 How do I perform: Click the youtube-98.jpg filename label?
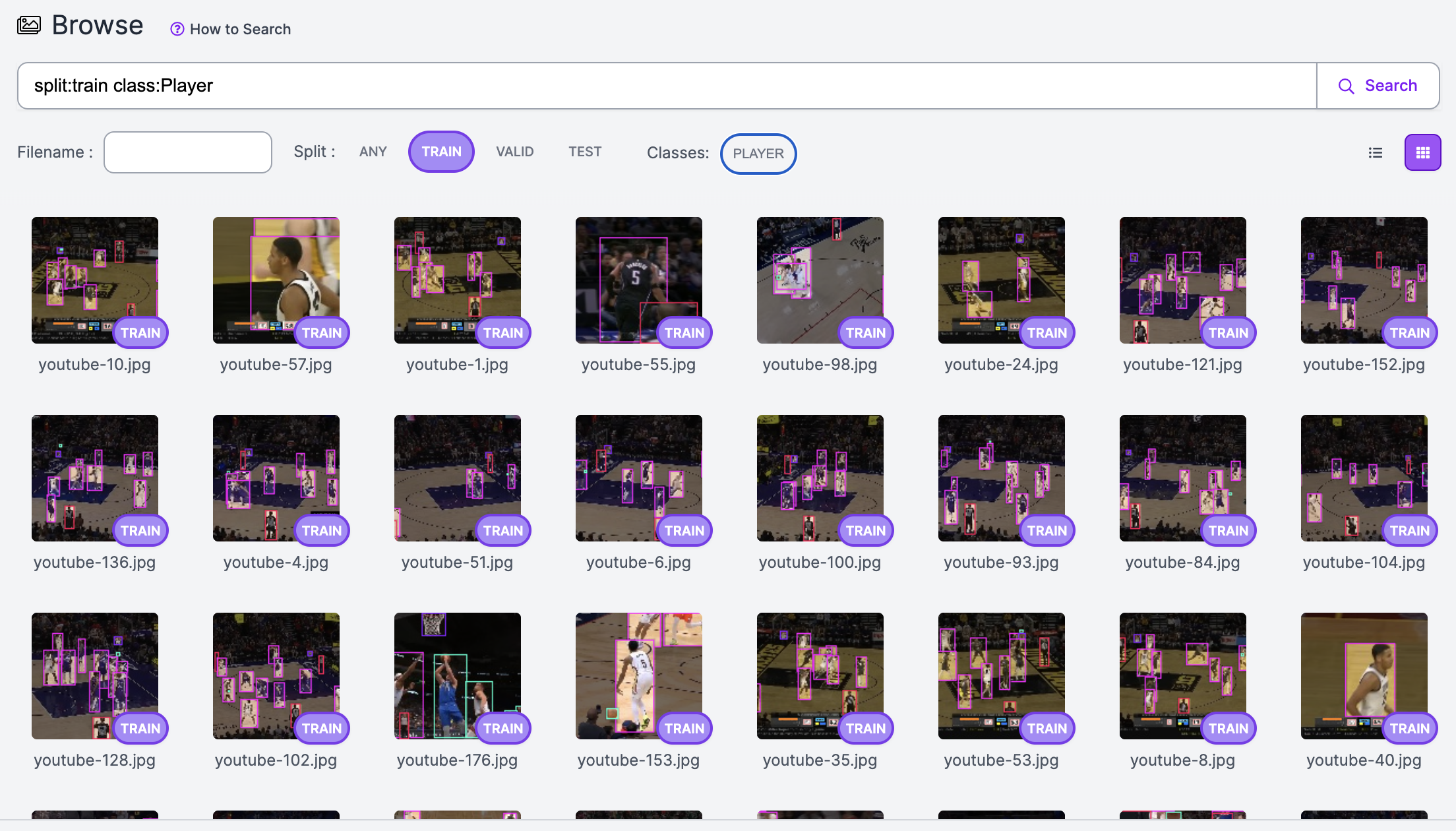820,365
